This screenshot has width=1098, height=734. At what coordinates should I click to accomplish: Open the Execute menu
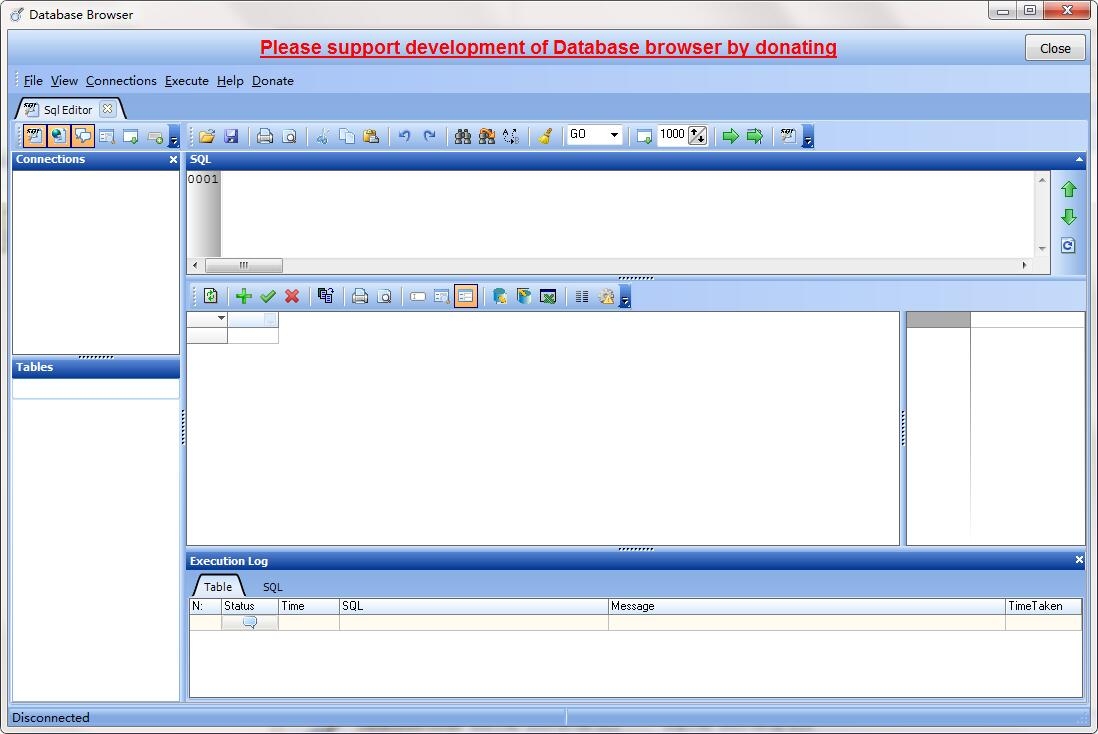click(x=186, y=81)
